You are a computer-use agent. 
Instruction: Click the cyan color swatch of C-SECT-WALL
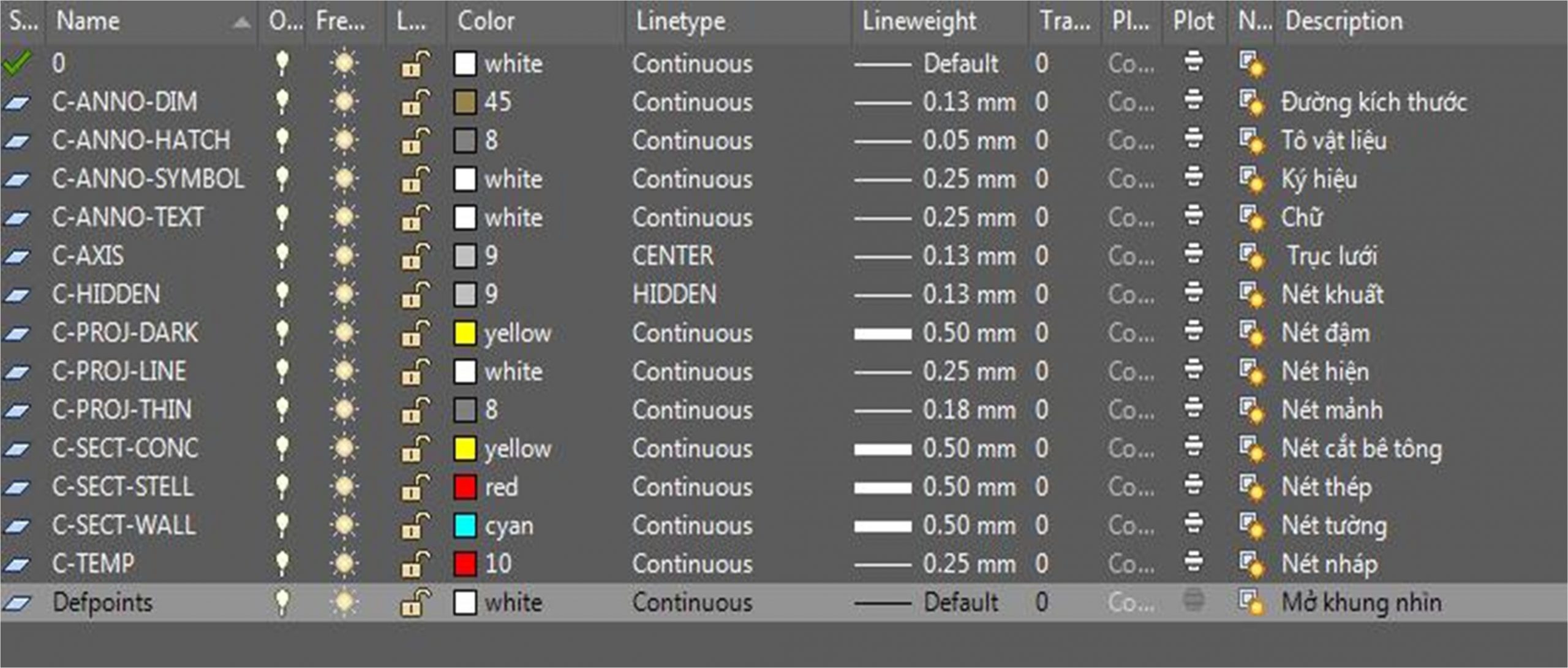pyautogui.click(x=465, y=526)
